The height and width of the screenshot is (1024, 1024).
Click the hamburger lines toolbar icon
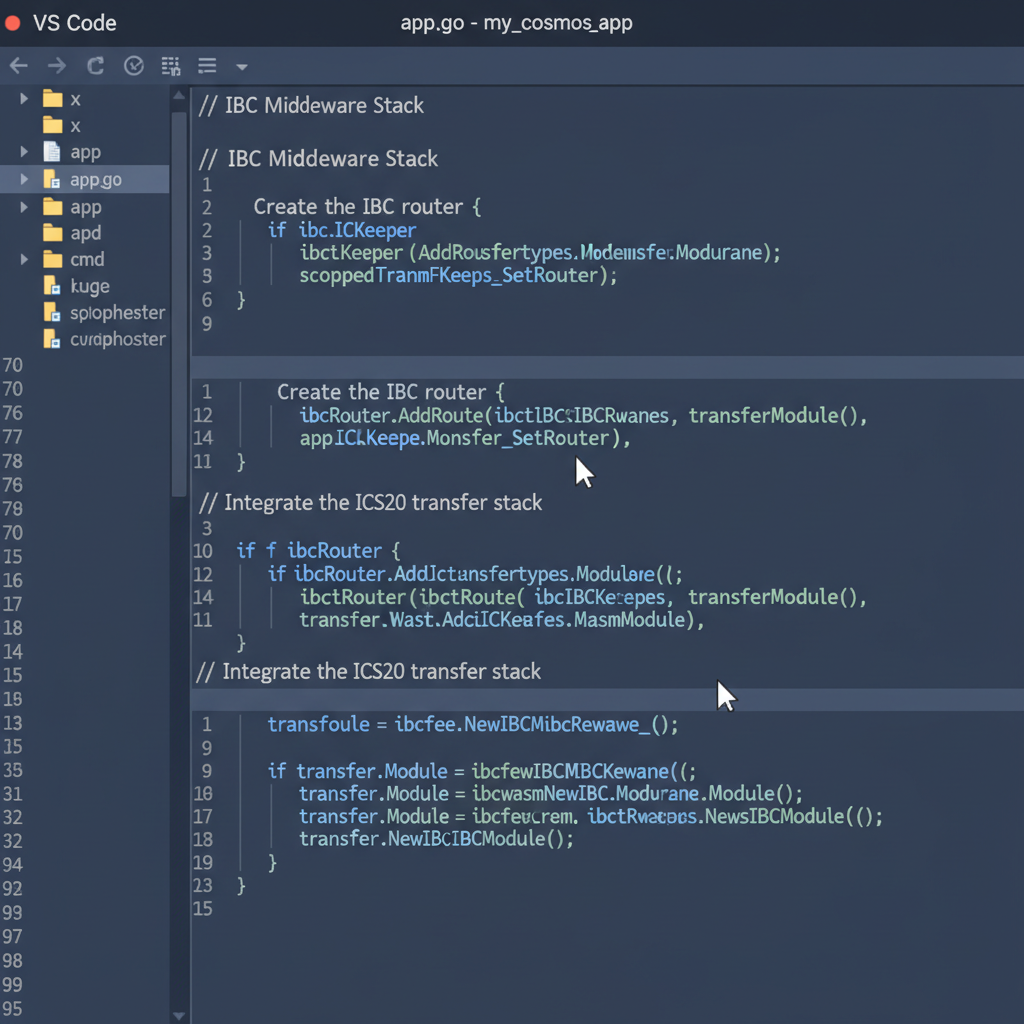click(x=207, y=65)
